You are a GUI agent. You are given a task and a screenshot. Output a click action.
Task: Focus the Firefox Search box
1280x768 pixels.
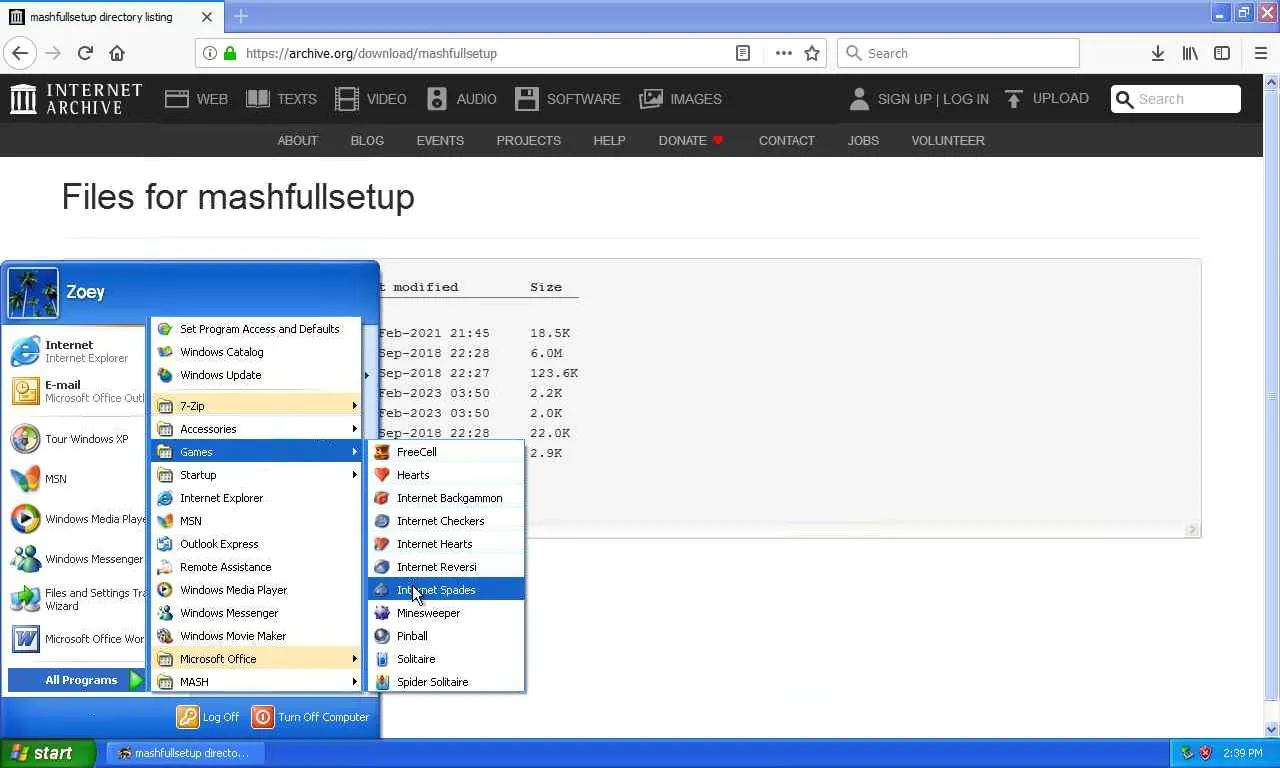pyautogui.click(x=958, y=53)
